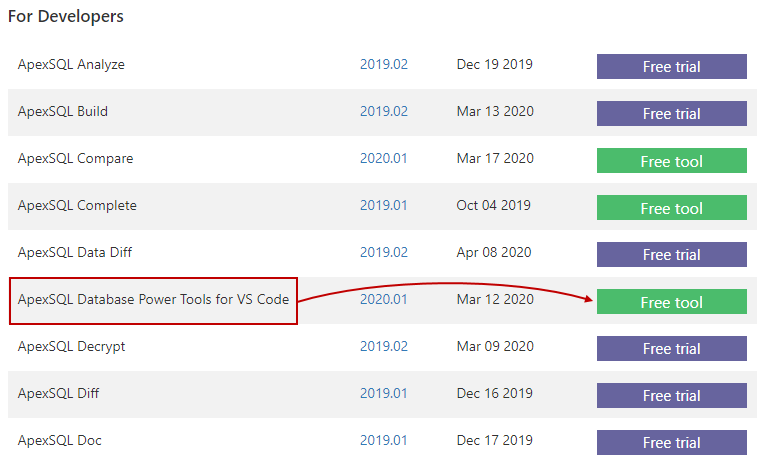761x465 pixels.
Task: Select the ApexSQL Compare product name
Action: [x=75, y=159]
